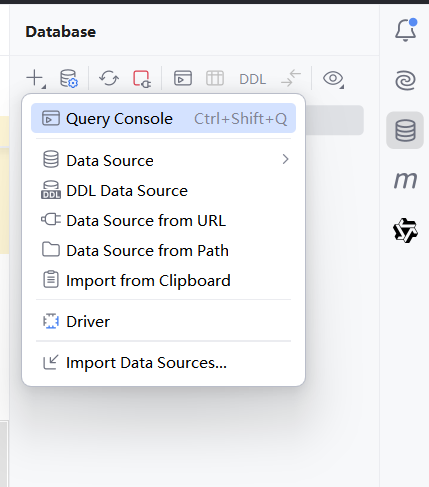Select Query Console menu item
Image resolution: width=429 pixels, height=487 pixels.
click(x=163, y=118)
